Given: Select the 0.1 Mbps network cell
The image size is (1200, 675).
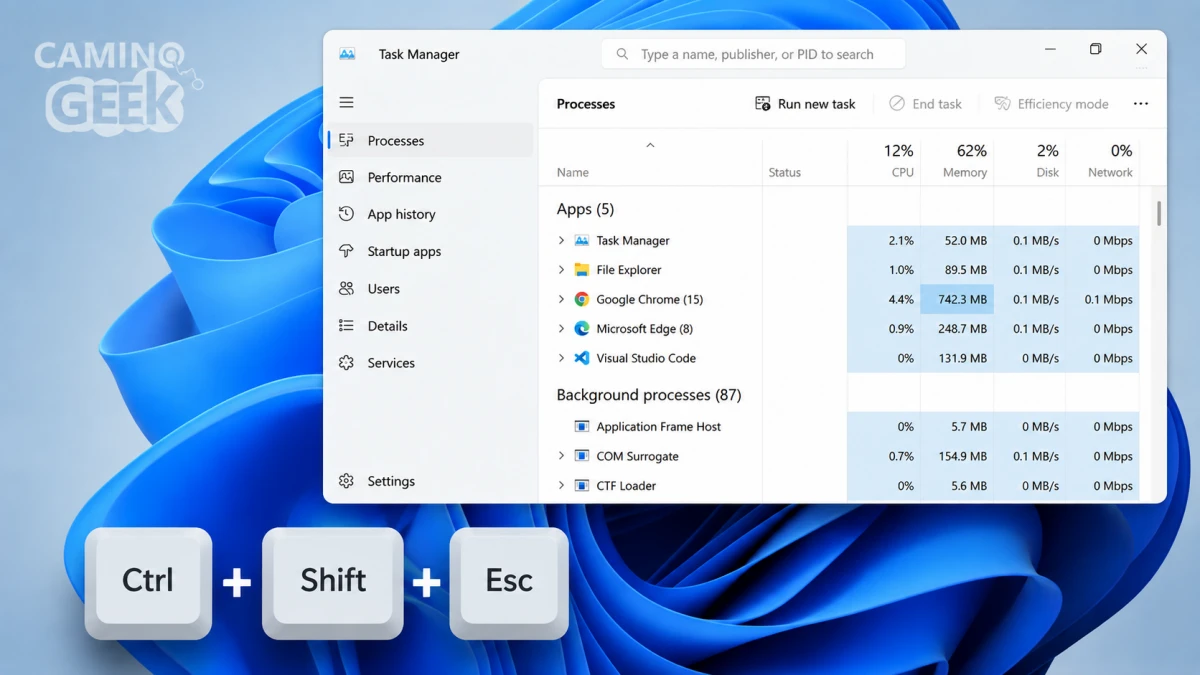Looking at the screenshot, I should (1103, 299).
